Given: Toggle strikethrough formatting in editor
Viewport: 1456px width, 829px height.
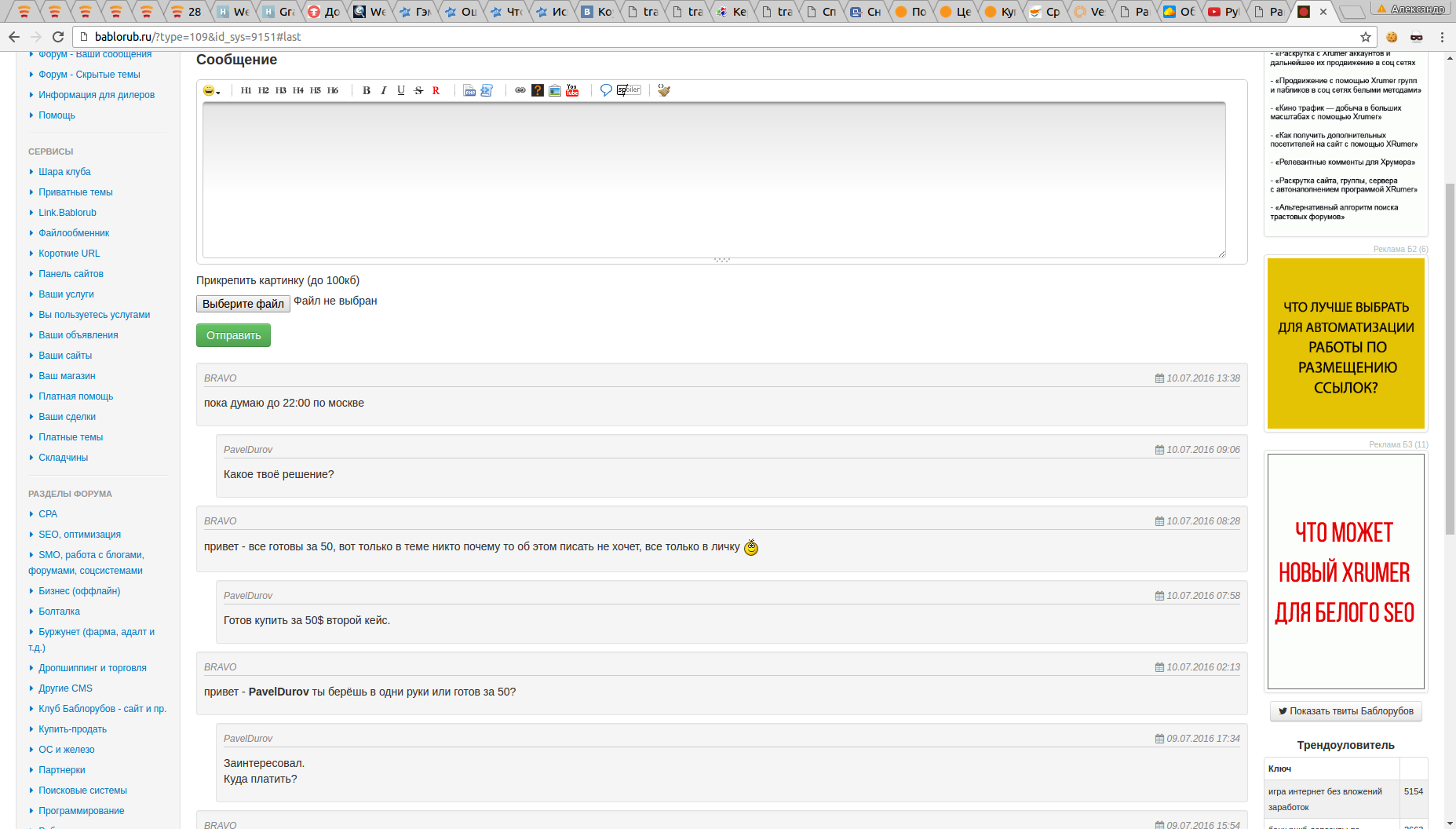Looking at the screenshot, I should point(418,90).
